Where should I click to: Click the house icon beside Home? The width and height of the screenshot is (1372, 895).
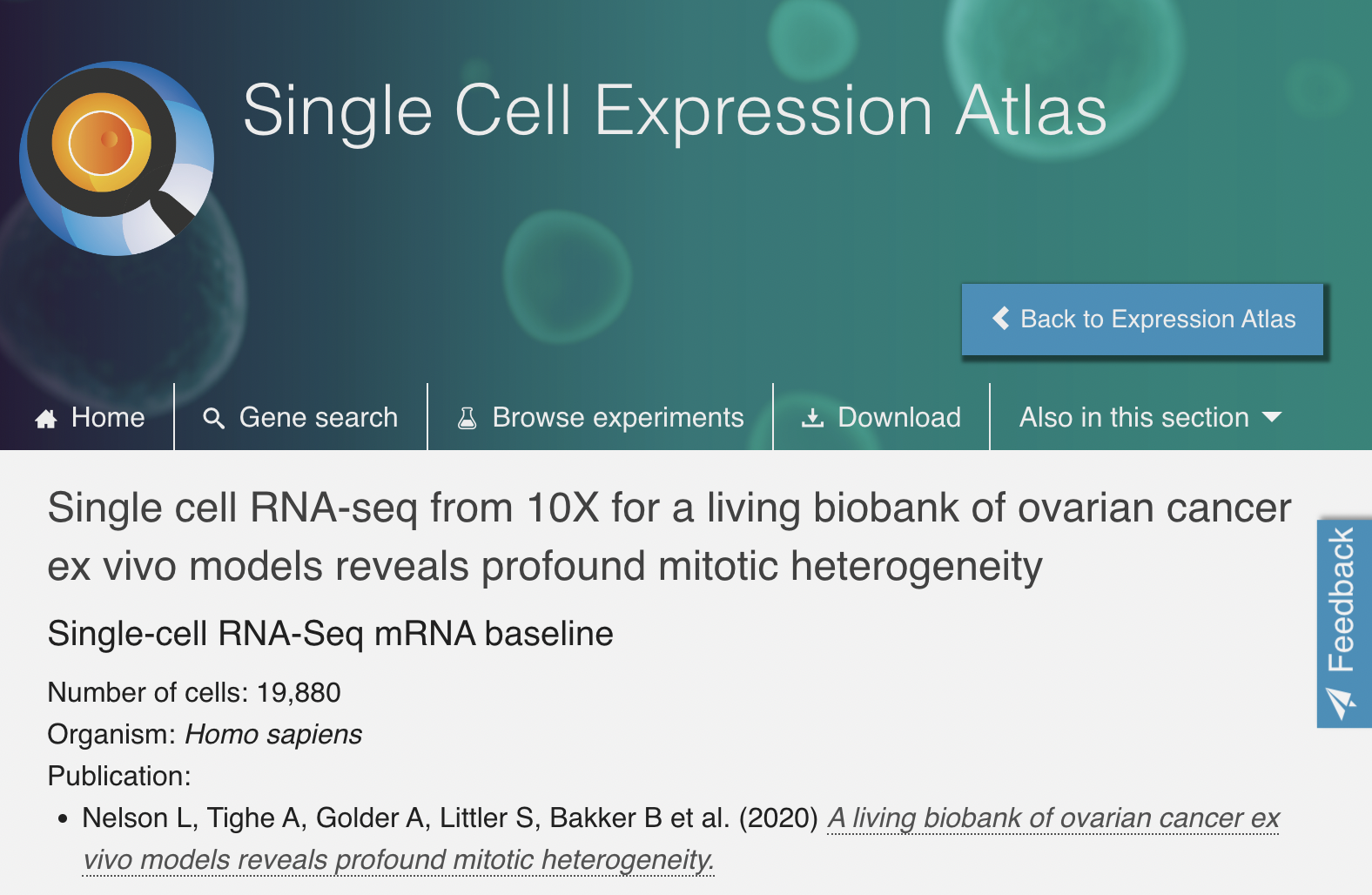coord(46,419)
